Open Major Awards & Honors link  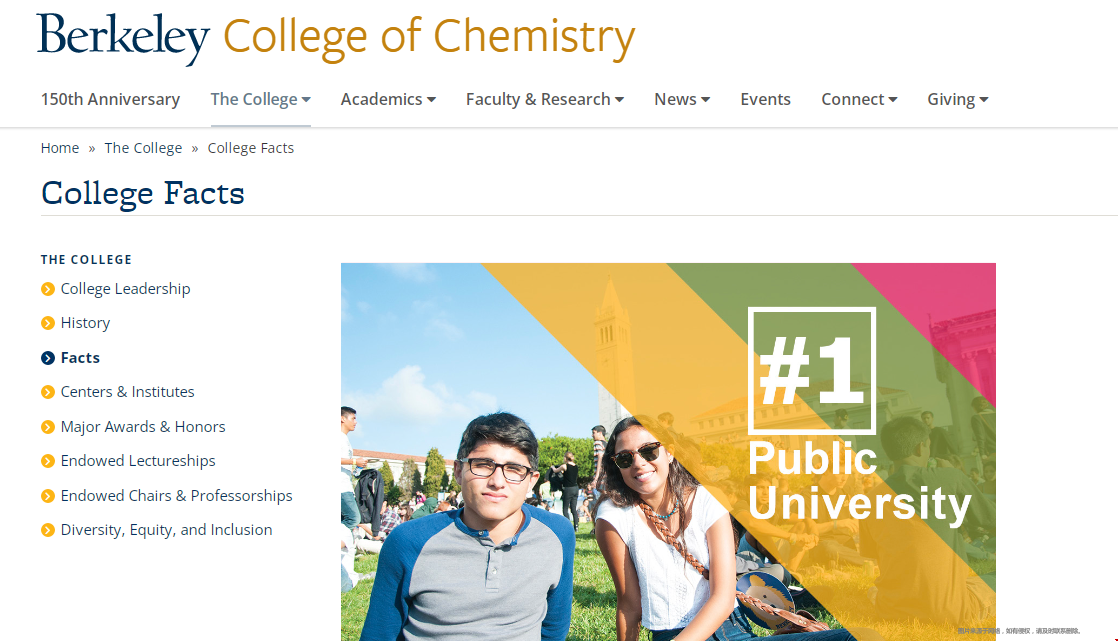click(x=143, y=426)
